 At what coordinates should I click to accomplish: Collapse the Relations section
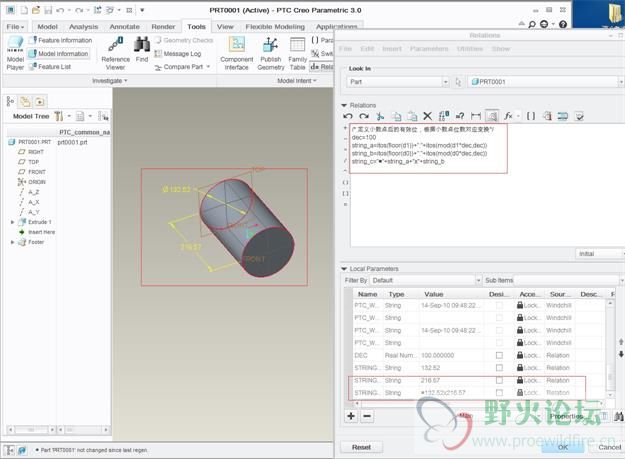(x=344, y=106)
